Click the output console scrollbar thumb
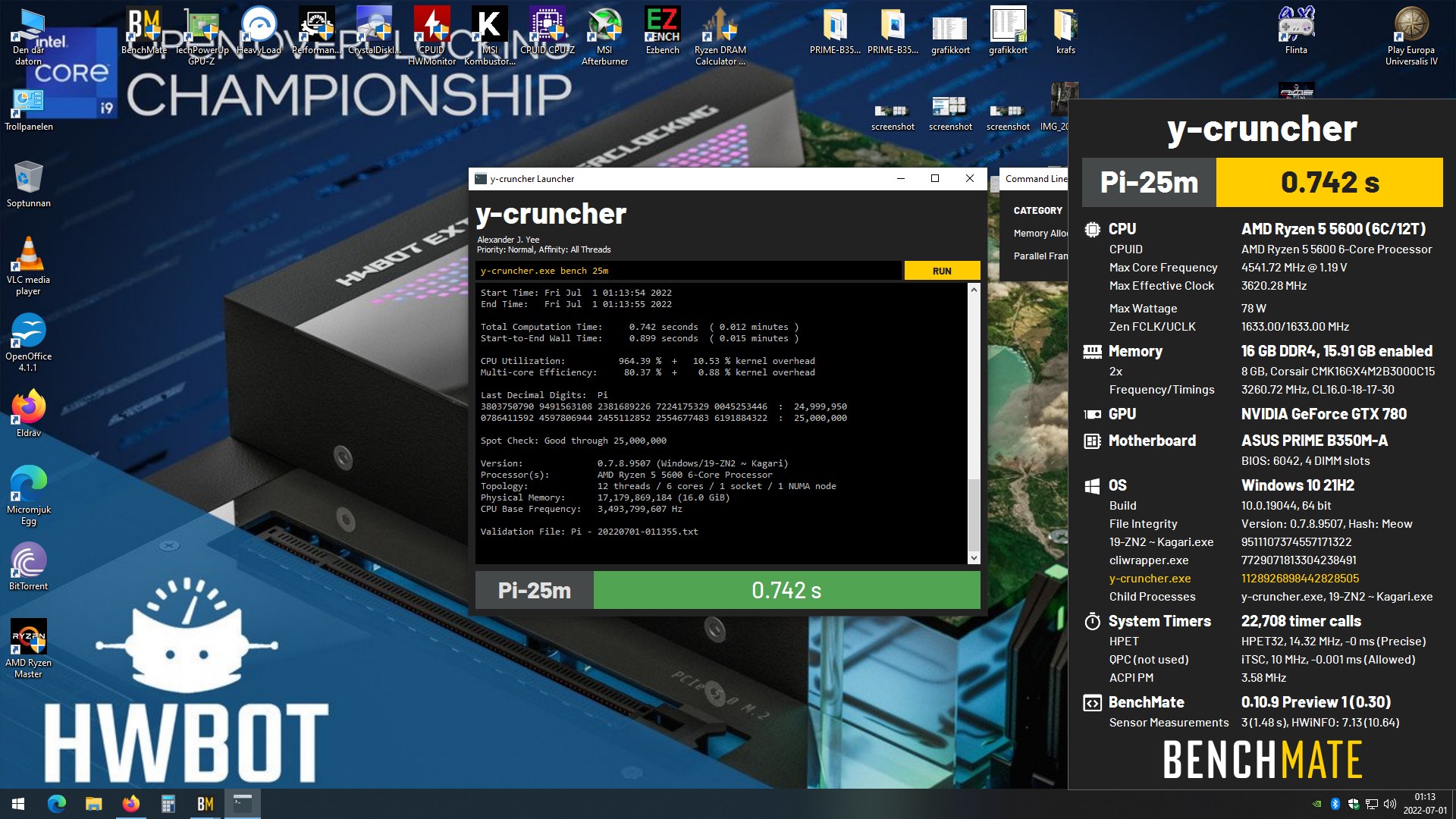The height and width of the screenshot is (819, 1456). (x=974, y=515)
